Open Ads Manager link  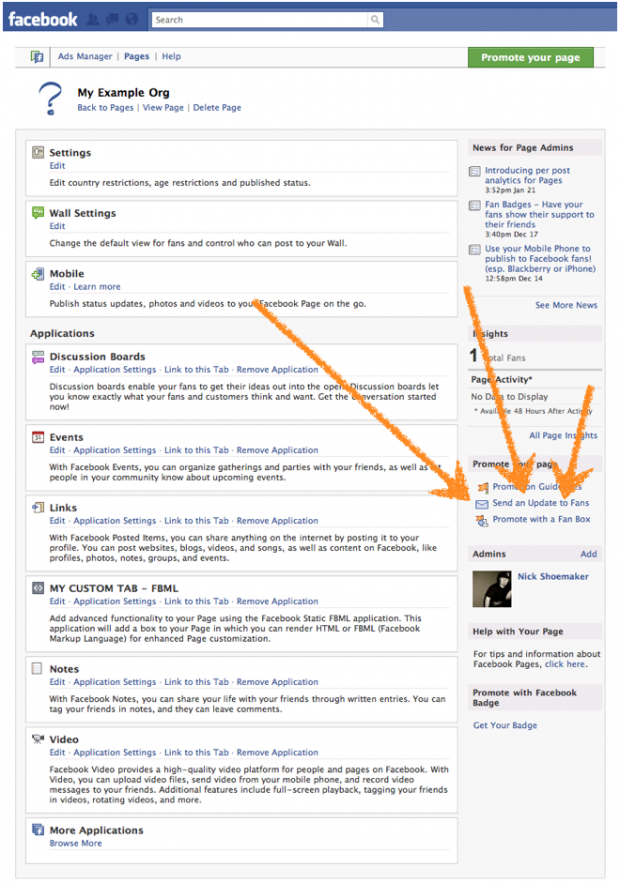click(x=84, y=56)
